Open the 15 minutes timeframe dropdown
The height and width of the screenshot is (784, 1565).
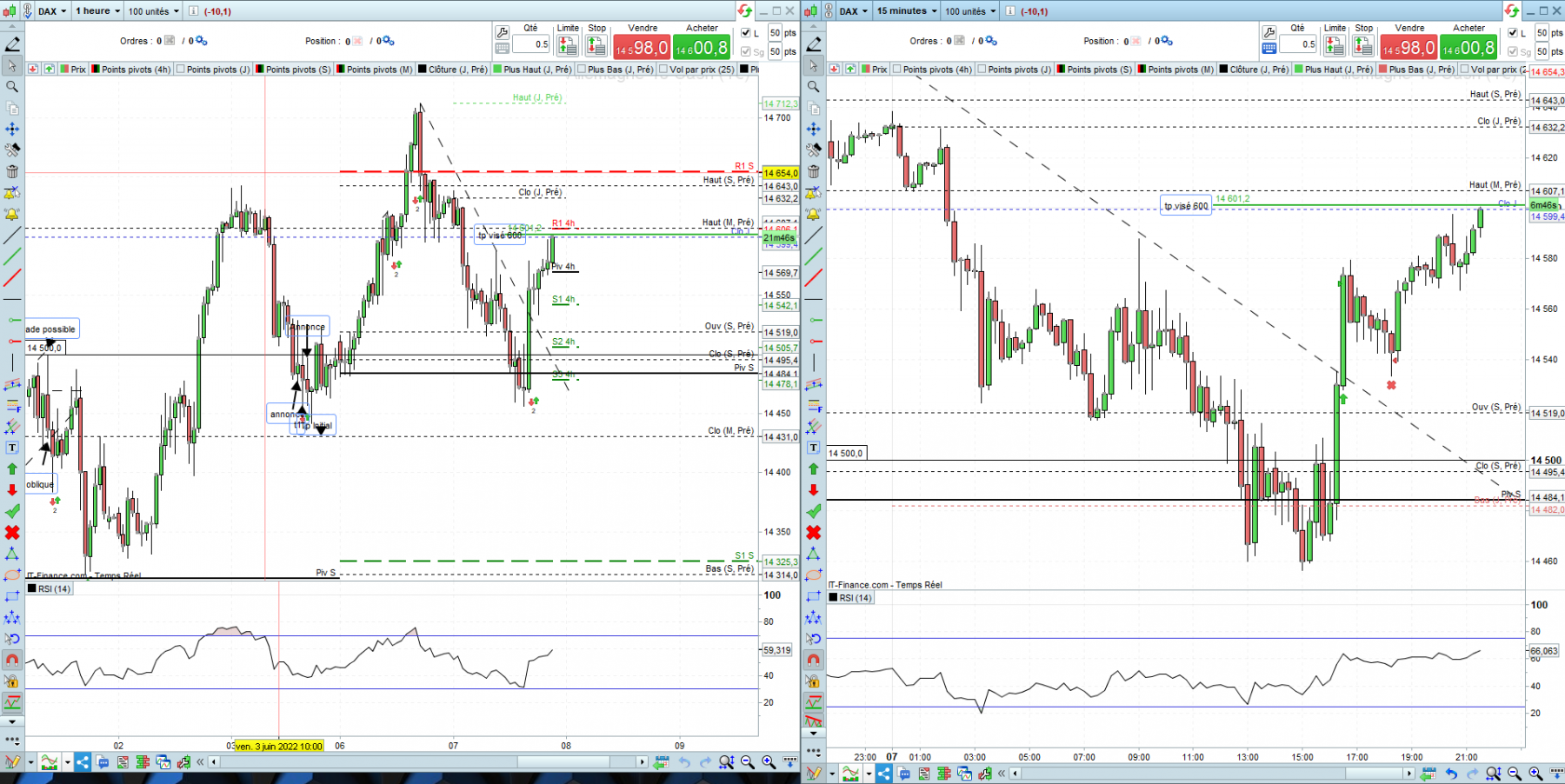pos(907,10)
